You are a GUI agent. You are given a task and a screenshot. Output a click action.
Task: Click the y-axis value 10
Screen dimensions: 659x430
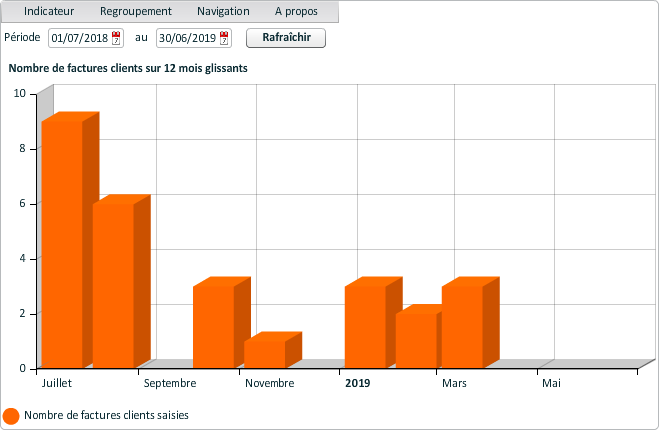[x=19, y=93]
